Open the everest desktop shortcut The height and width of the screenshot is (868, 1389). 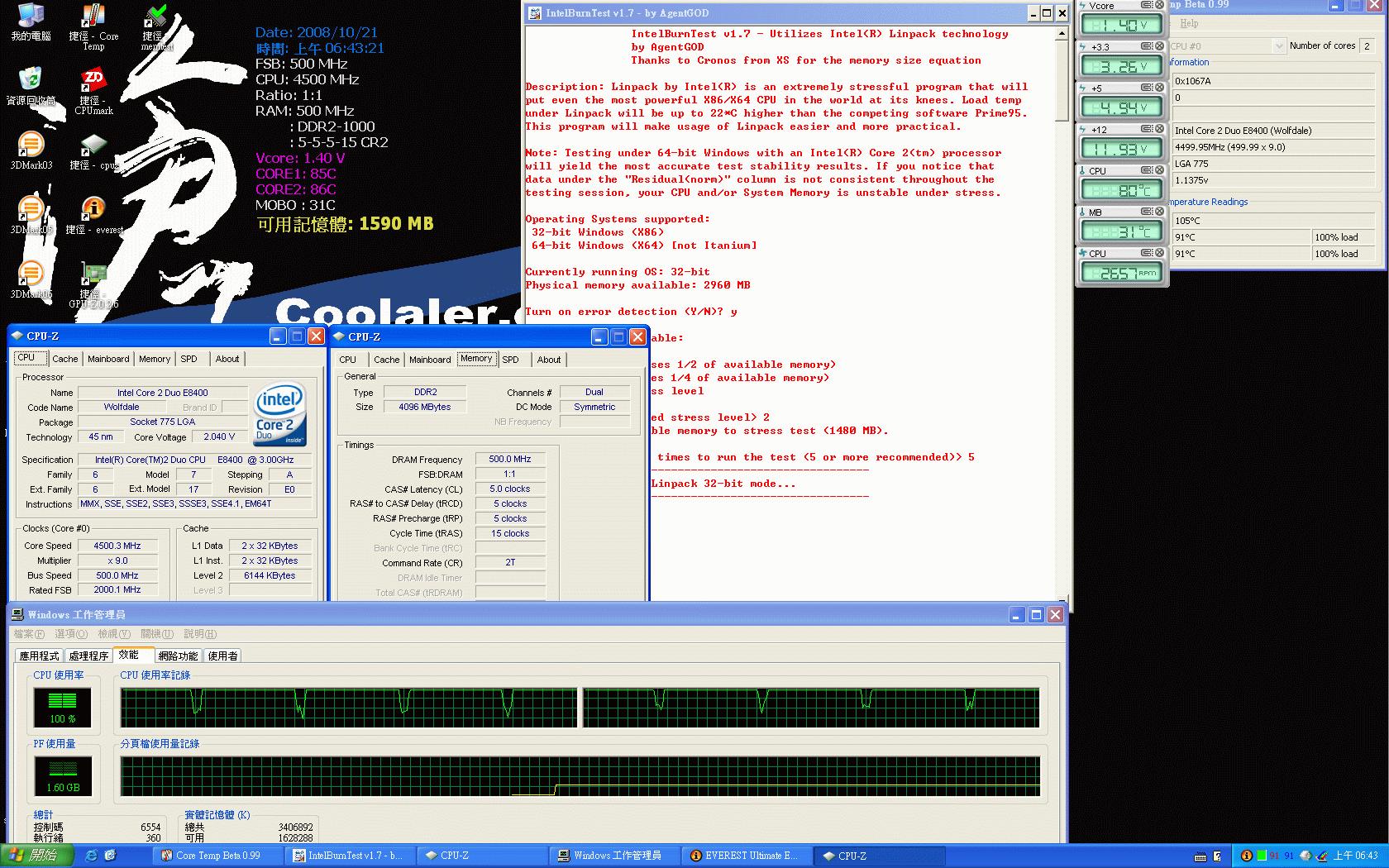pyautogui.click(x=93, y=216)
